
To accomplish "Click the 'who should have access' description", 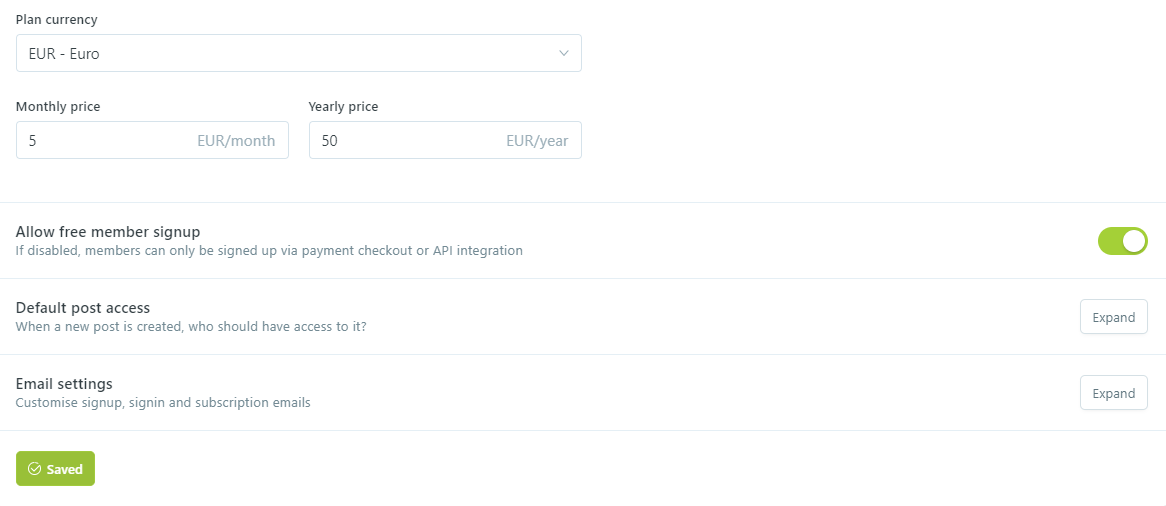I will click(191, 327).
